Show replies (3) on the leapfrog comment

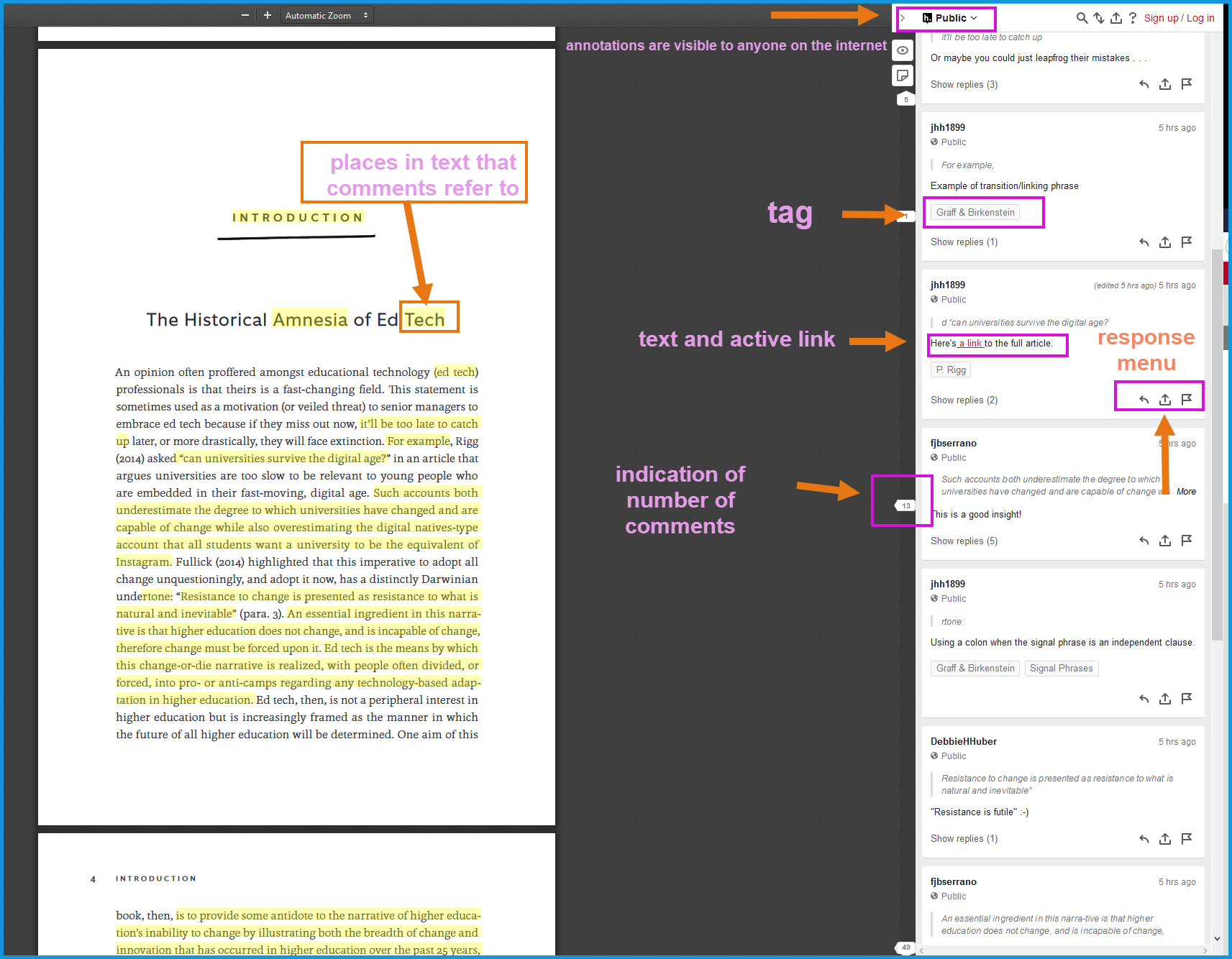click(x=964, y=85)
